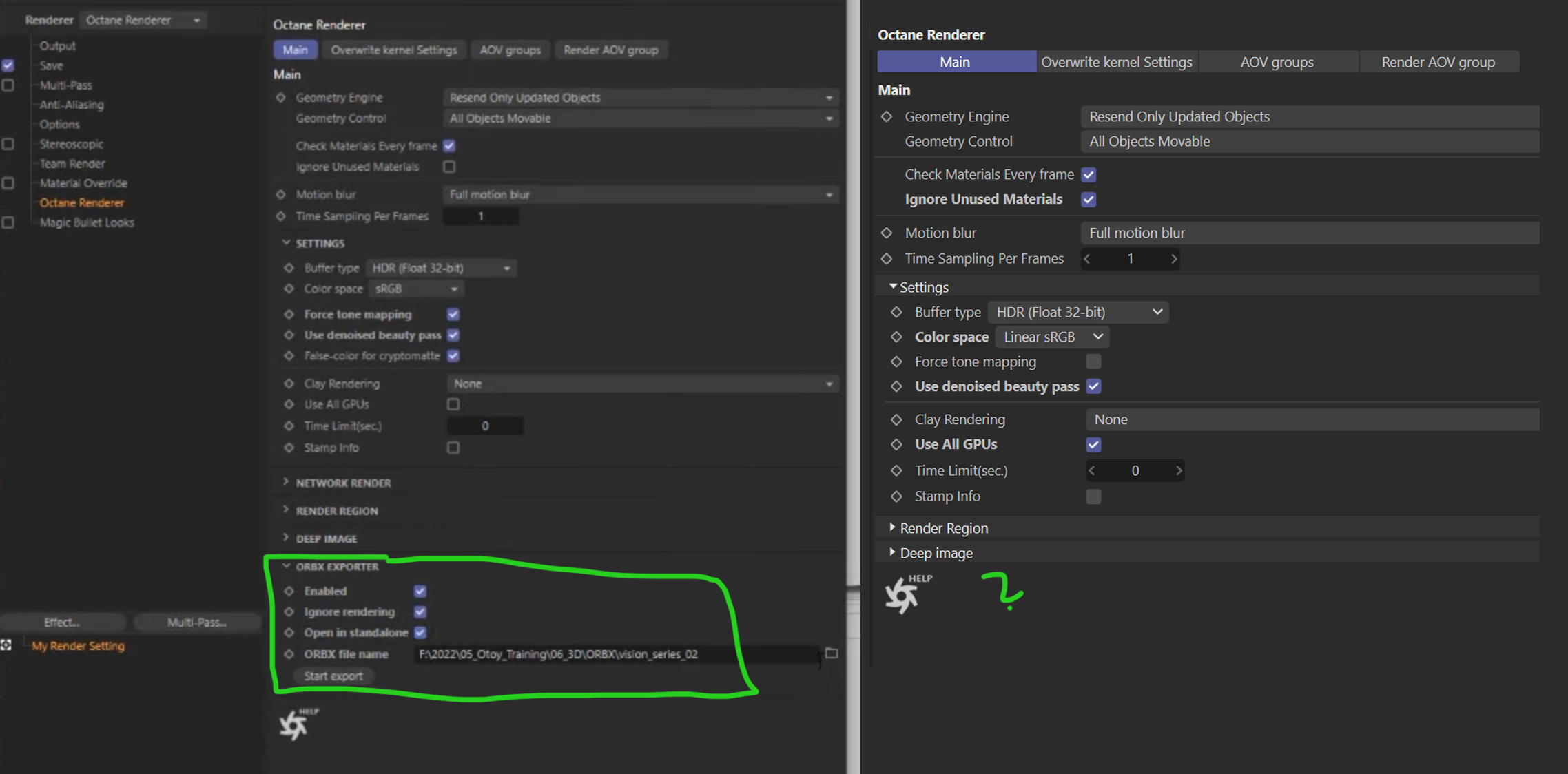1568x774 pixels.
Task: Click keyframe diamond next to Geometry Engine right
Action: pos(887,116)
